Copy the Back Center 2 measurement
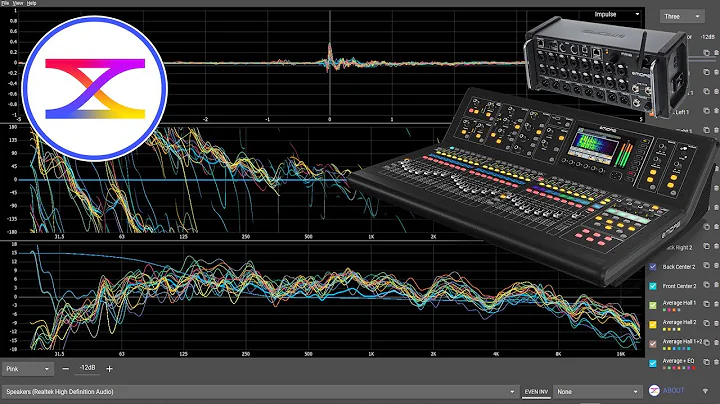Screen dimensions: 720x404 [706, 266]
